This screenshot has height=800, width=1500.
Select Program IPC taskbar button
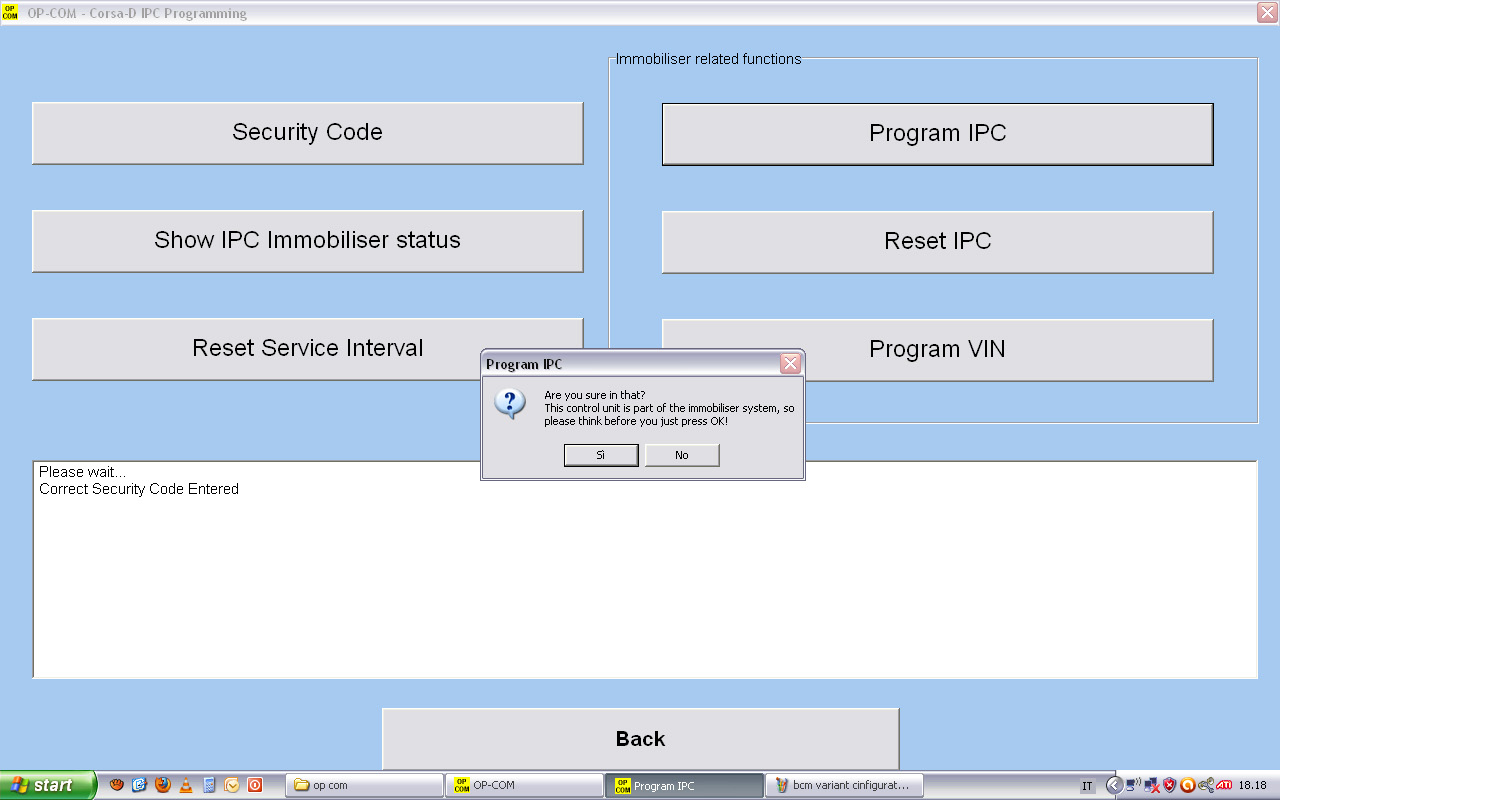click(x=684, y=785)
